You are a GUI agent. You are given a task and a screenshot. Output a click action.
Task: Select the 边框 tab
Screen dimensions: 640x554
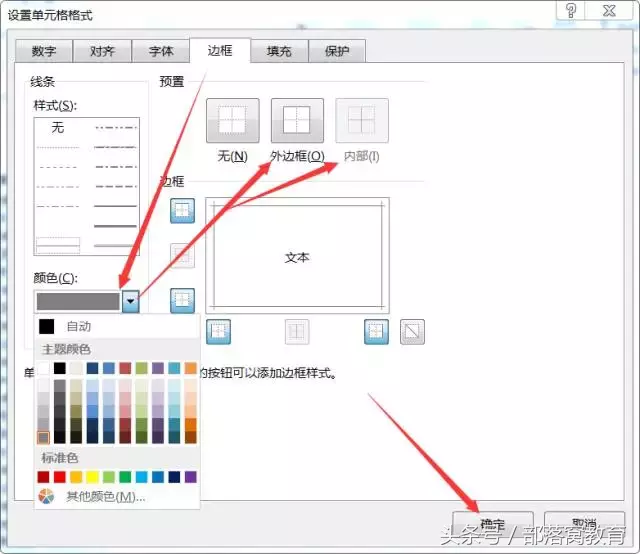220,51
